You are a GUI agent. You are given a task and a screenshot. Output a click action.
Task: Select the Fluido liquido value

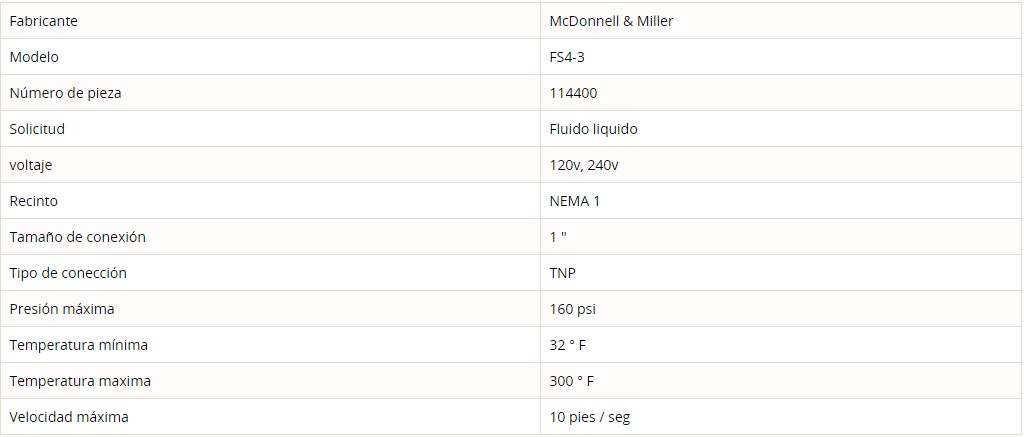pyautogui.click(x=594, y=129)
